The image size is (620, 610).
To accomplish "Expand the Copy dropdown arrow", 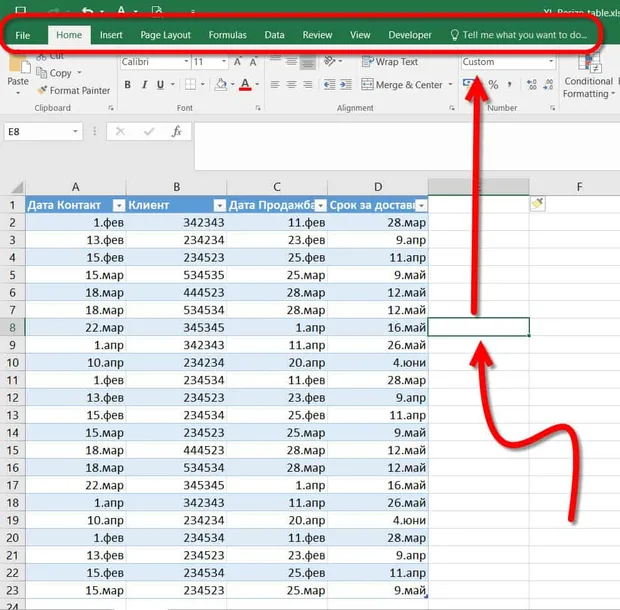I will [79, 73].
